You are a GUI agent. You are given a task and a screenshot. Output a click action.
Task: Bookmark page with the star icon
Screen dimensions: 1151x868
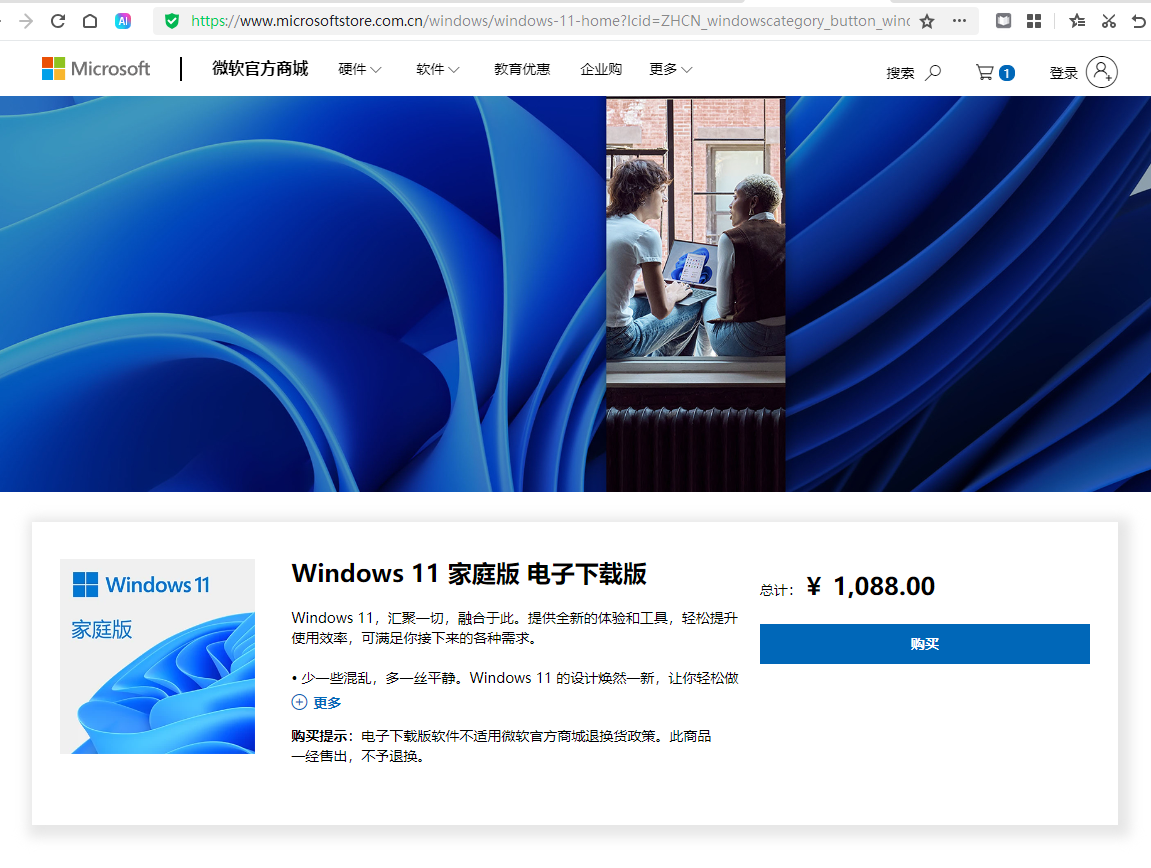pyautogui.click(x=927, y=21)
